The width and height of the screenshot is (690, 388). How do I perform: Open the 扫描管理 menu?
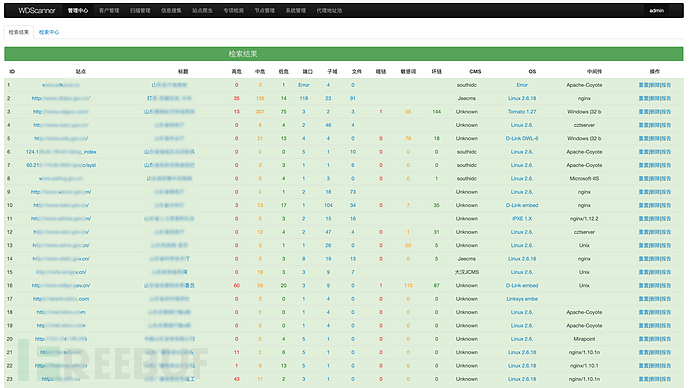[140, 11]
